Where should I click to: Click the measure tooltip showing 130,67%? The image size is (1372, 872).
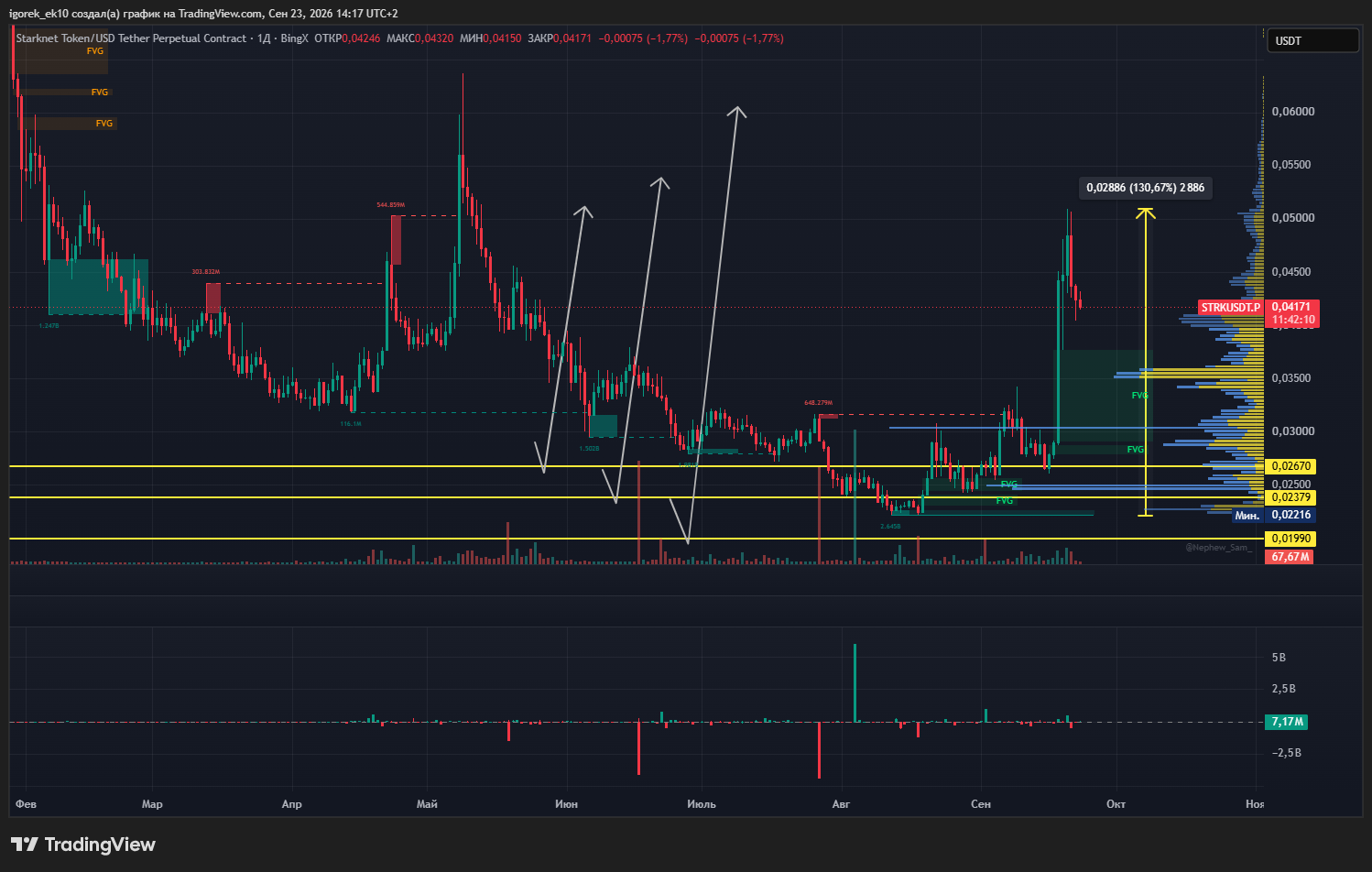pyautogui.click(x=1145, y=188)
